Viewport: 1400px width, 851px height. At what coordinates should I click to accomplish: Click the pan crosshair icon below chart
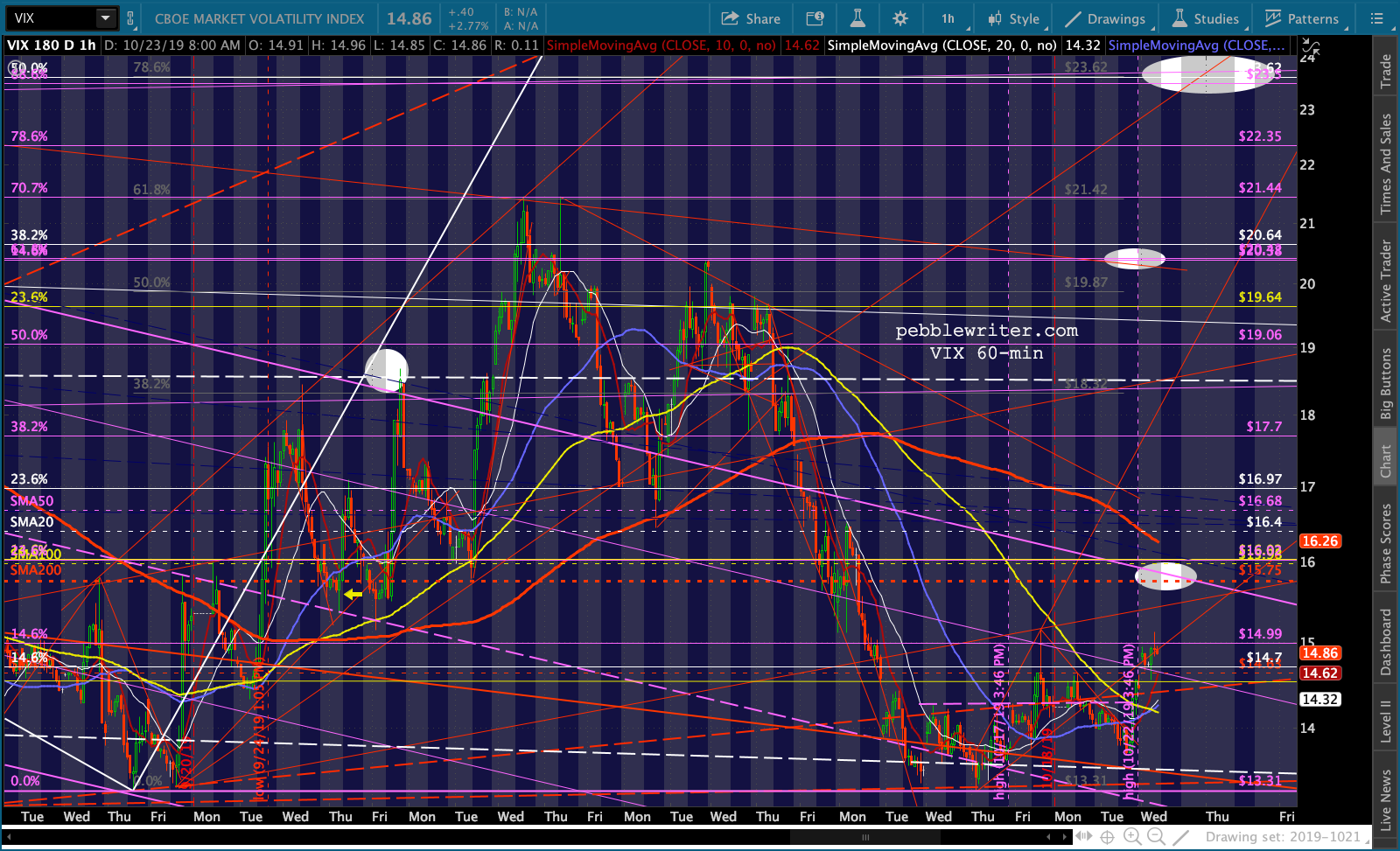(1107, 837)
